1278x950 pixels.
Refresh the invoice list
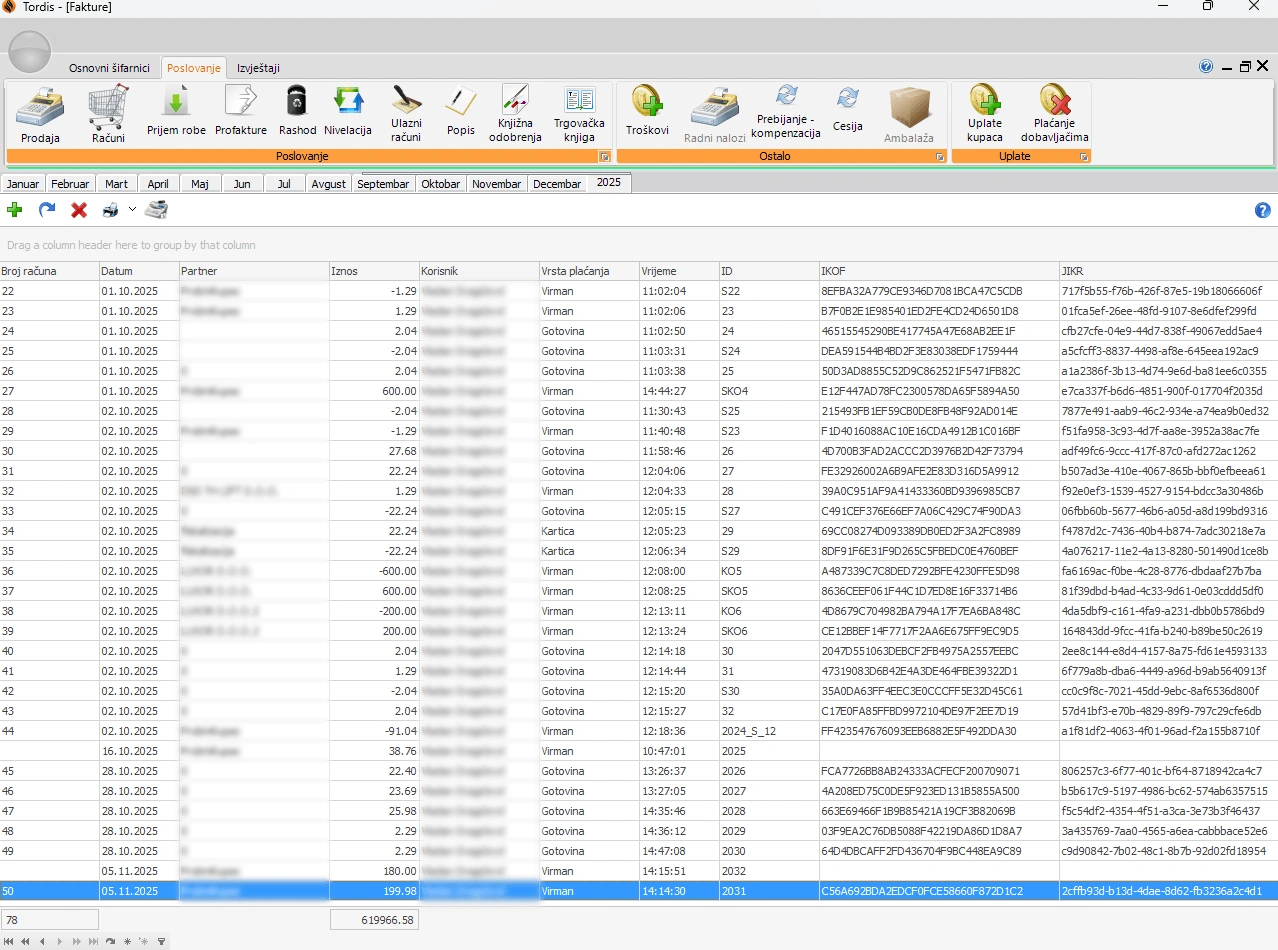click(x=46, y=210)
